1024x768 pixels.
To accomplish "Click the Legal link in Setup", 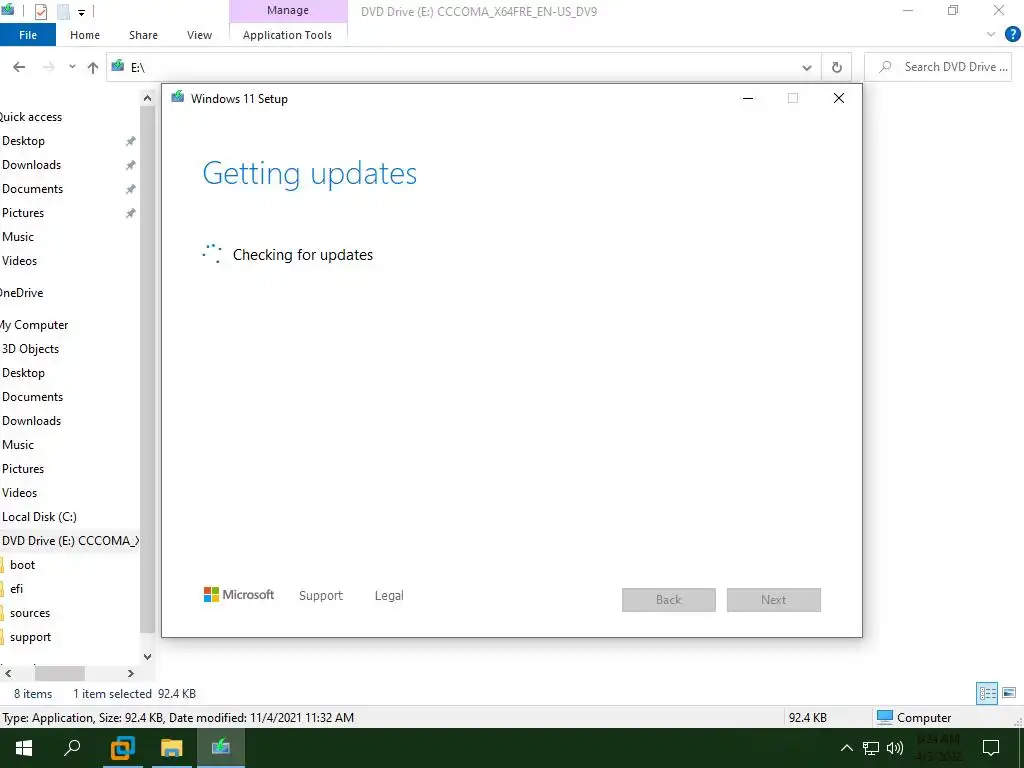I will 389,596.
